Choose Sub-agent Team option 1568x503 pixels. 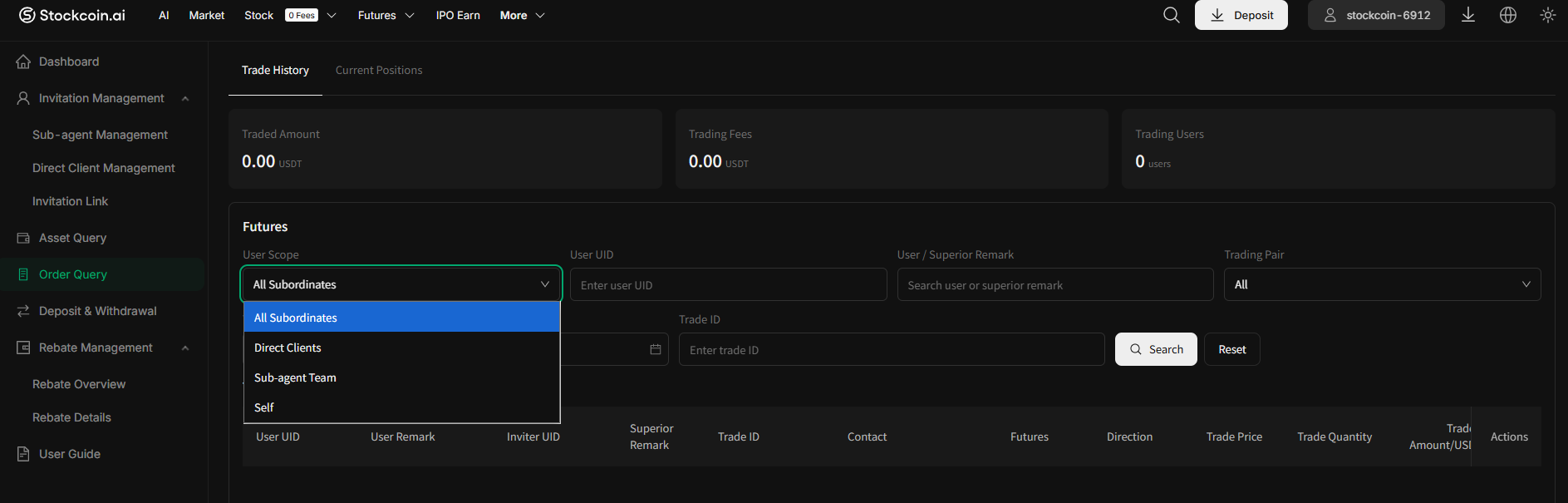coord(401,377)
